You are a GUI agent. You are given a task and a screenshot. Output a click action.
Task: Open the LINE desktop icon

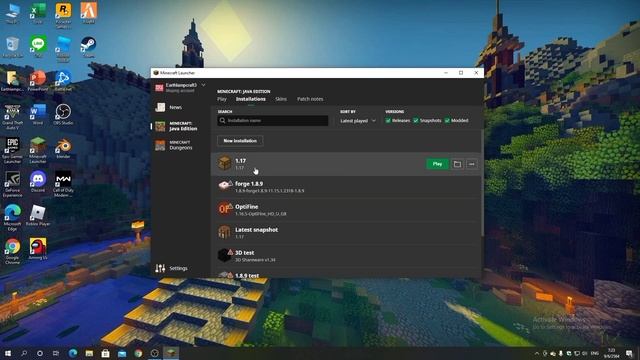(x=38, y=47)
